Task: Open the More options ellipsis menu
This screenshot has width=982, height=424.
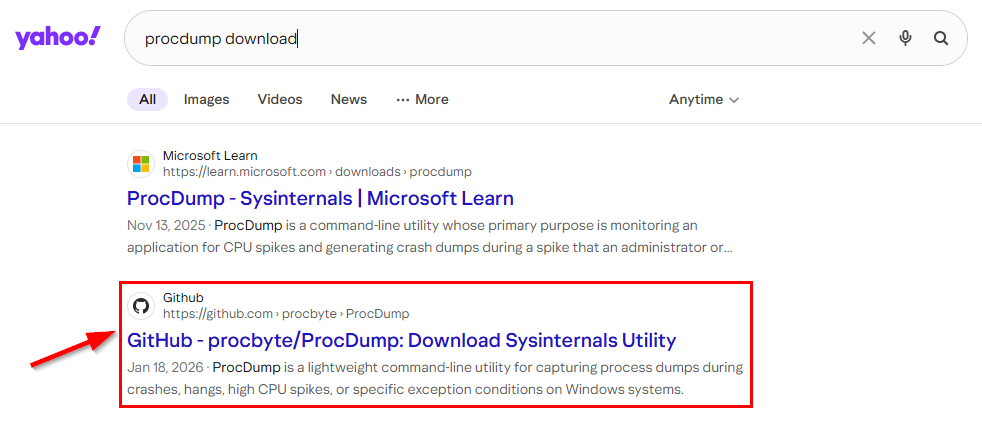Action: 422,99
